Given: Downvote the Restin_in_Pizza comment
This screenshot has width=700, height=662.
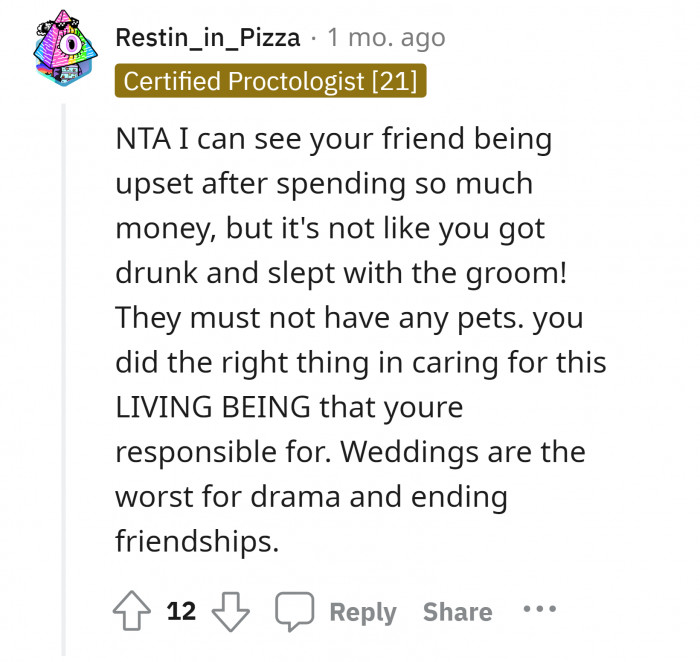Looking at the screenshot, I should tap(231, 611).
